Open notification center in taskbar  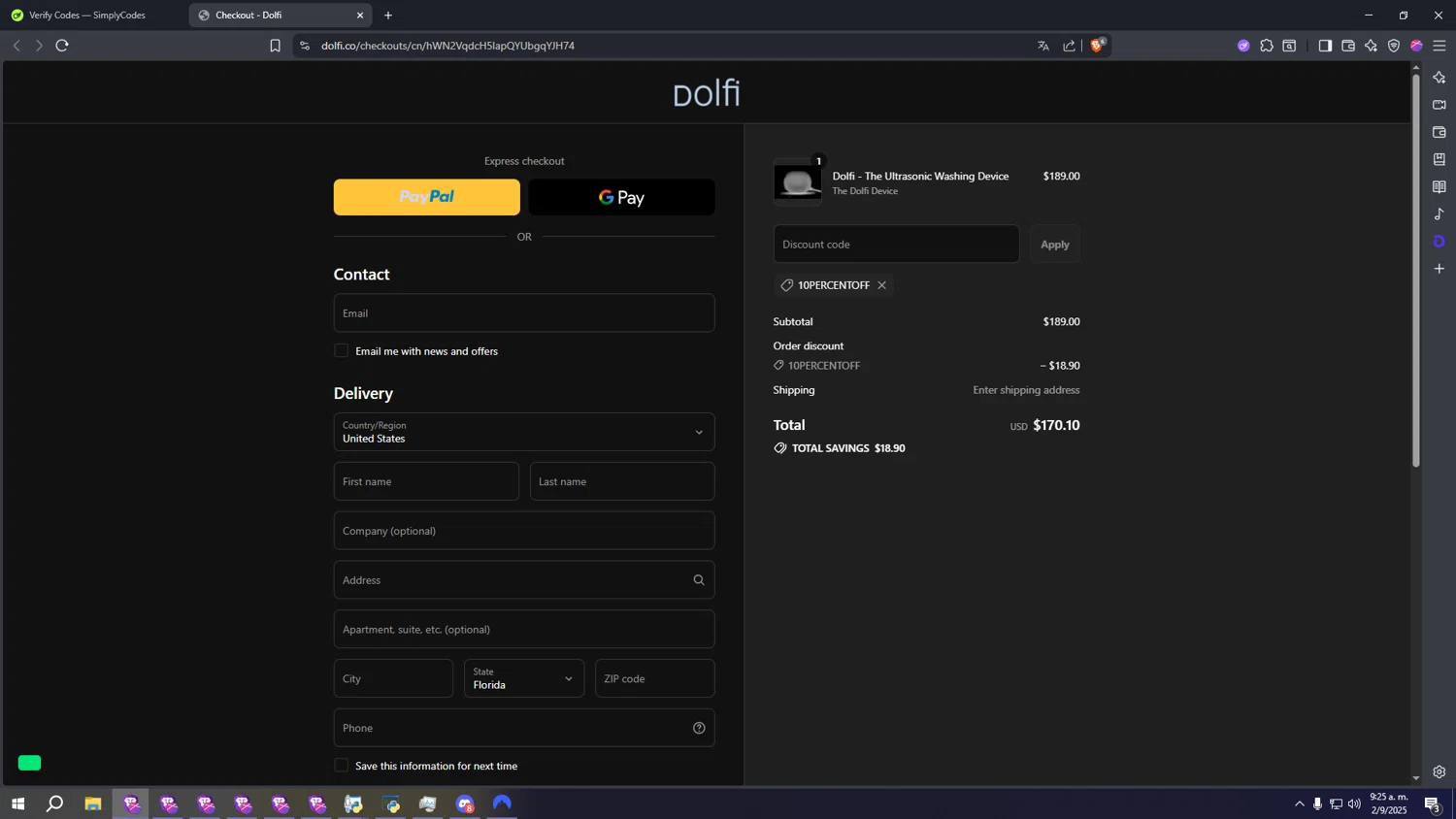pyautogui.click(x=1432, y=803)
